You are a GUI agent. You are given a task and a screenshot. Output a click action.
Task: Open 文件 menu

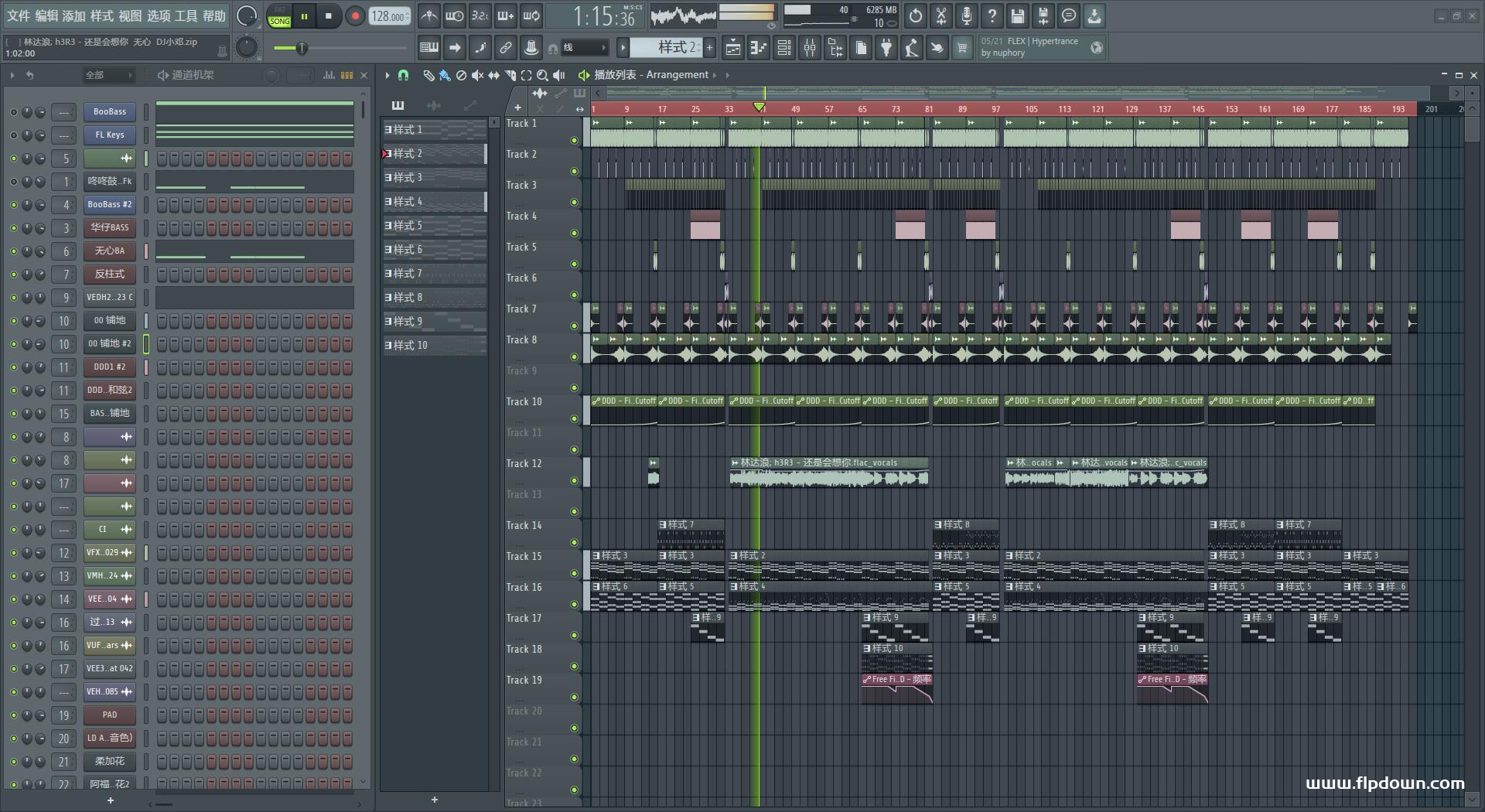click(18, 15)
